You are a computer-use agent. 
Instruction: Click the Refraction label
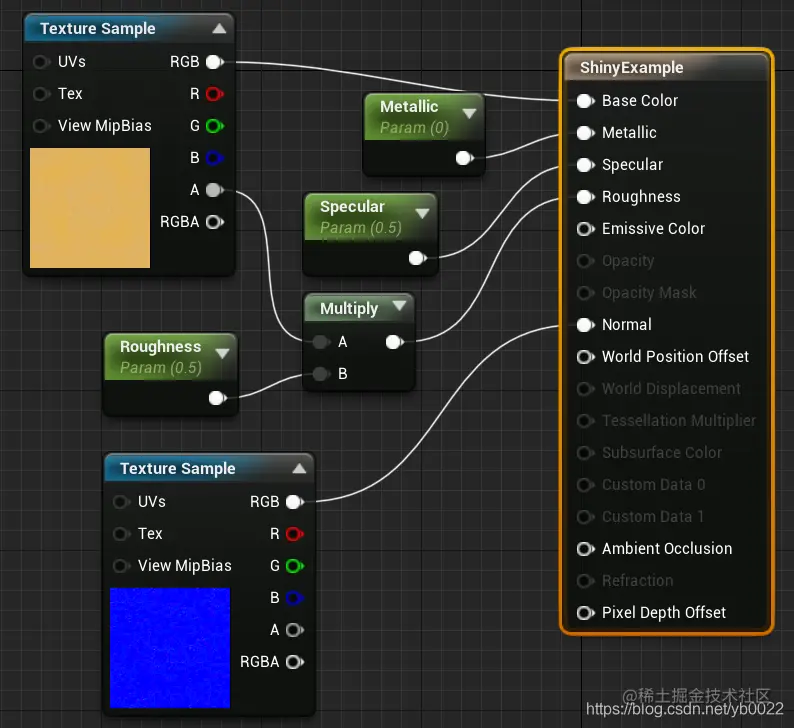click(638, 581)
